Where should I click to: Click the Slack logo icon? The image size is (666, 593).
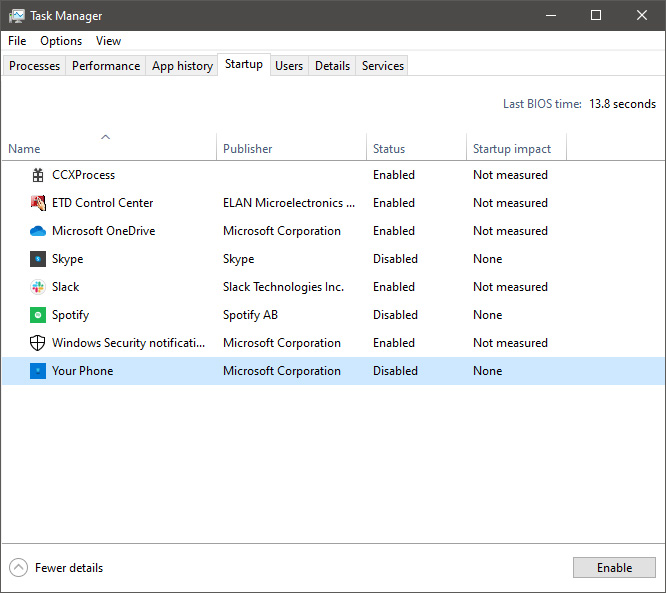38,287
